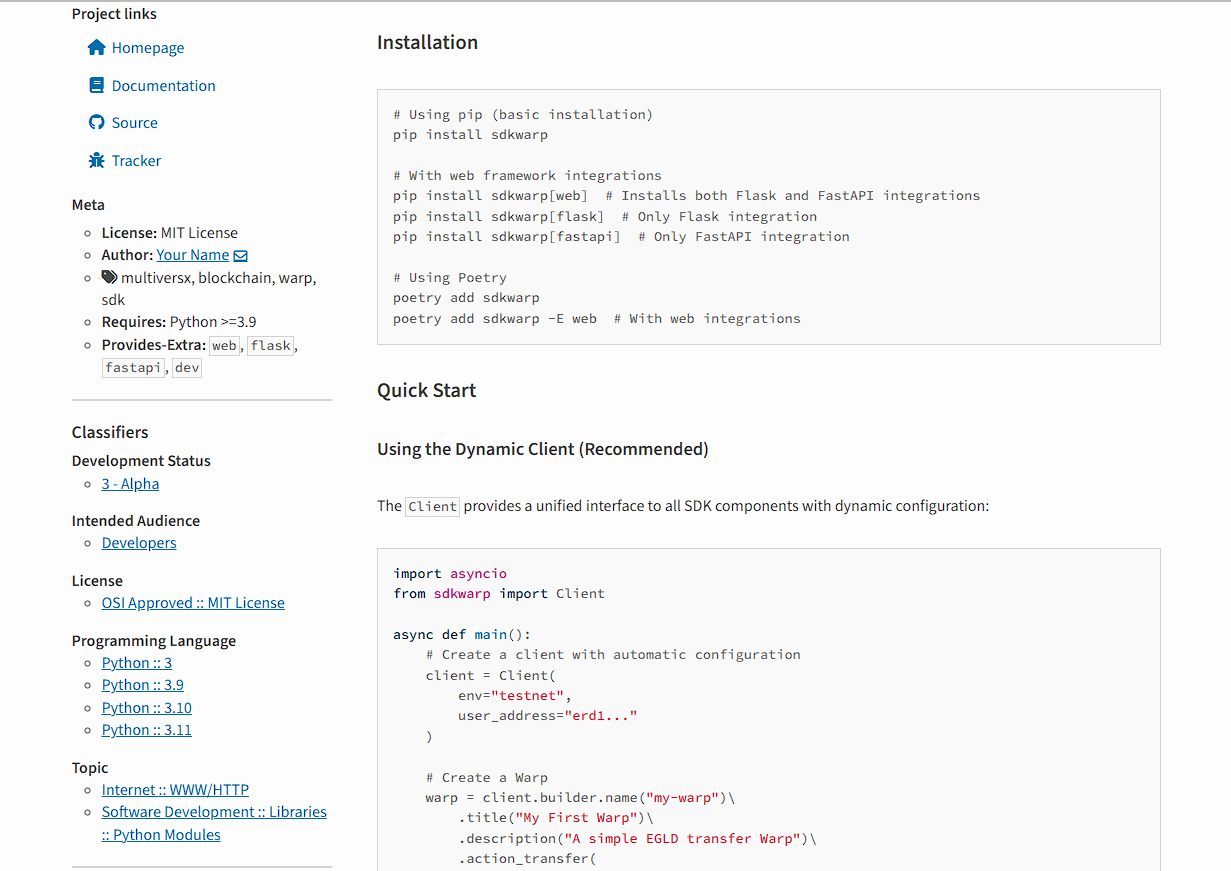The height and width of the screenshot is (871, 1231).
Task: Click the user_address="erd1..." line
Action: [547, 716]
